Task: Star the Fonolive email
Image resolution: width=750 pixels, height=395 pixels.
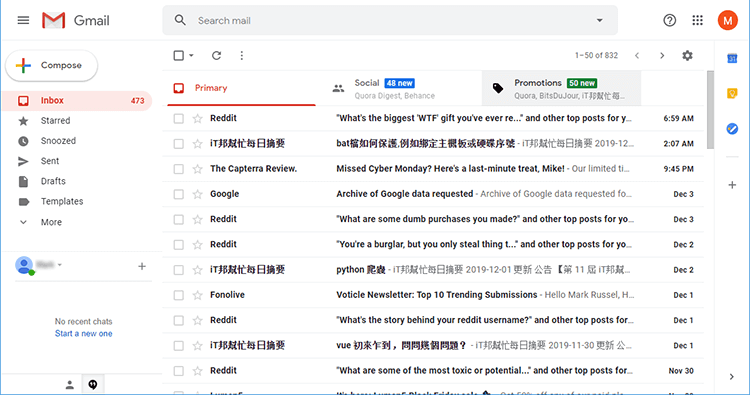Action: (x=198, y=295)
